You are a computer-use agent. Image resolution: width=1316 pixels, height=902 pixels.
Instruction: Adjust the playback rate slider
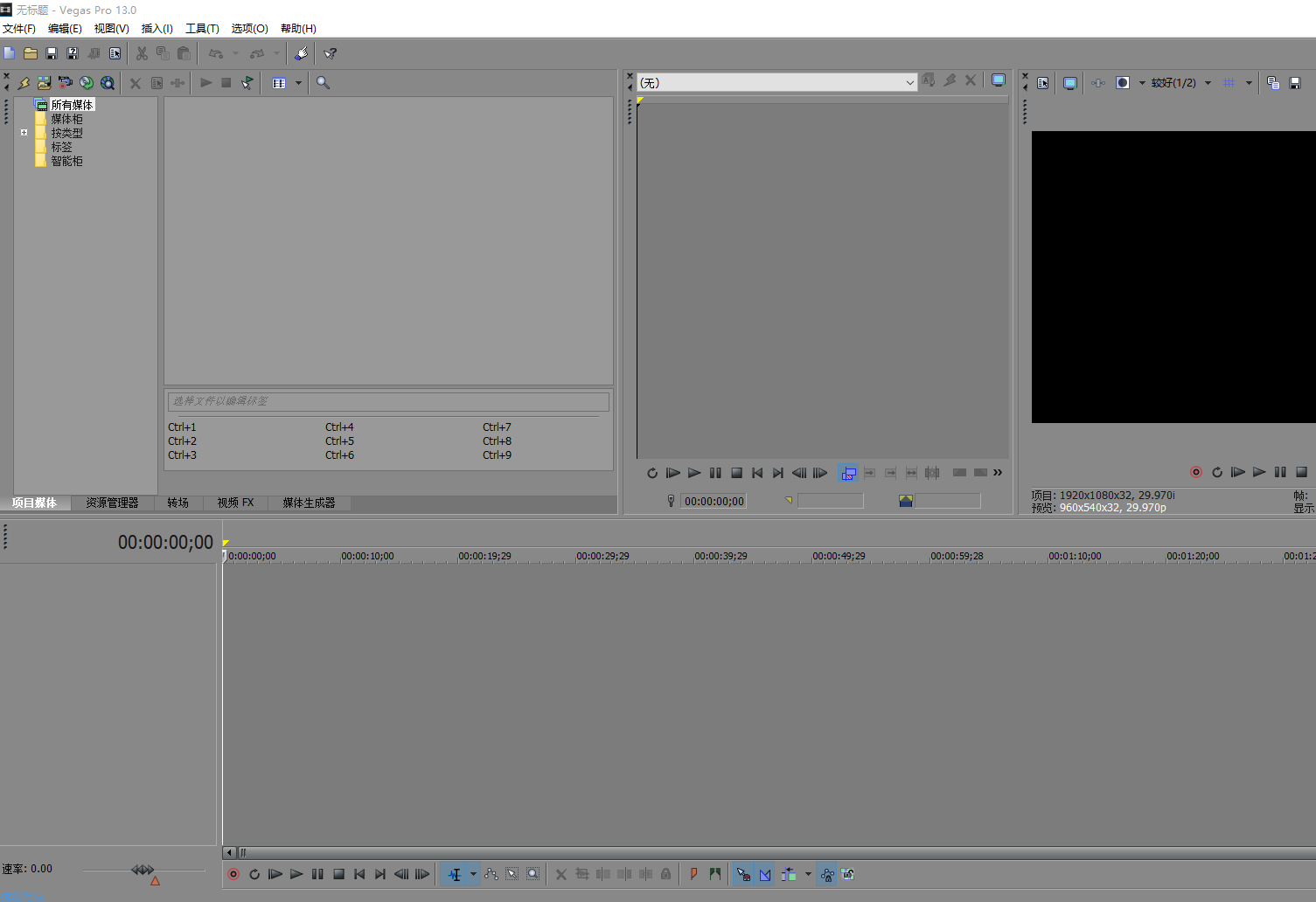pos(143,870)
